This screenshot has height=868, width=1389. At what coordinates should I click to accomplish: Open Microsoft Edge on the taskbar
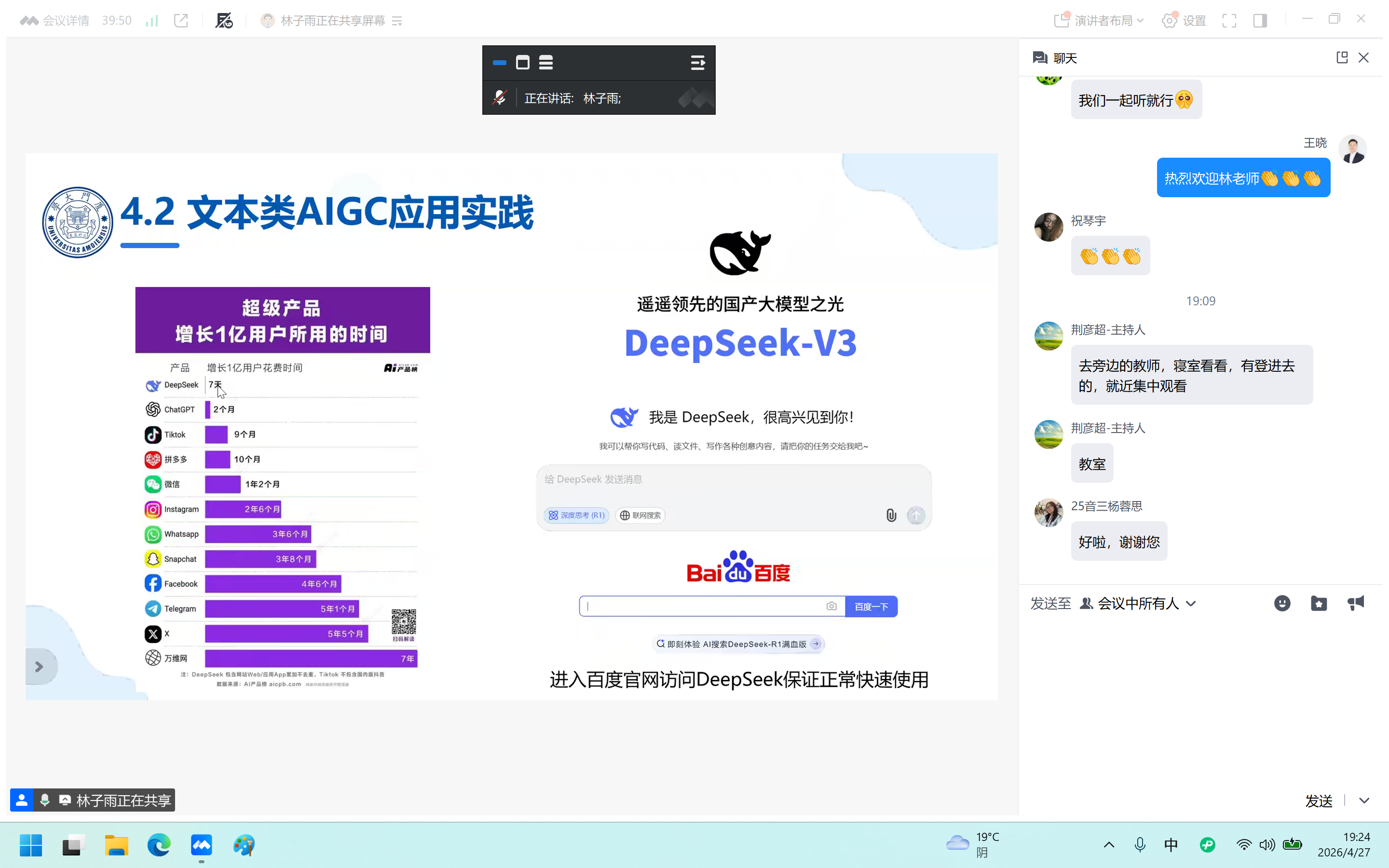[158, 845]
